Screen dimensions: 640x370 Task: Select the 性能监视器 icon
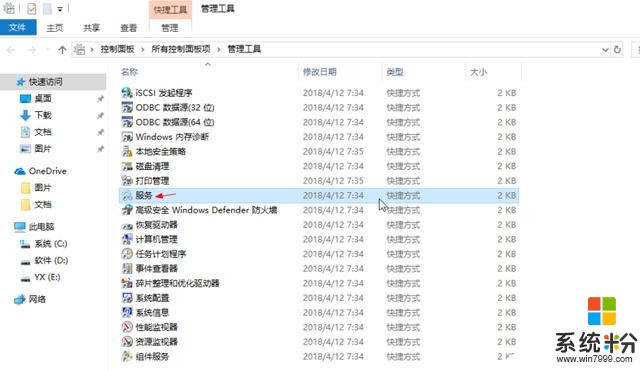point(127,327)
